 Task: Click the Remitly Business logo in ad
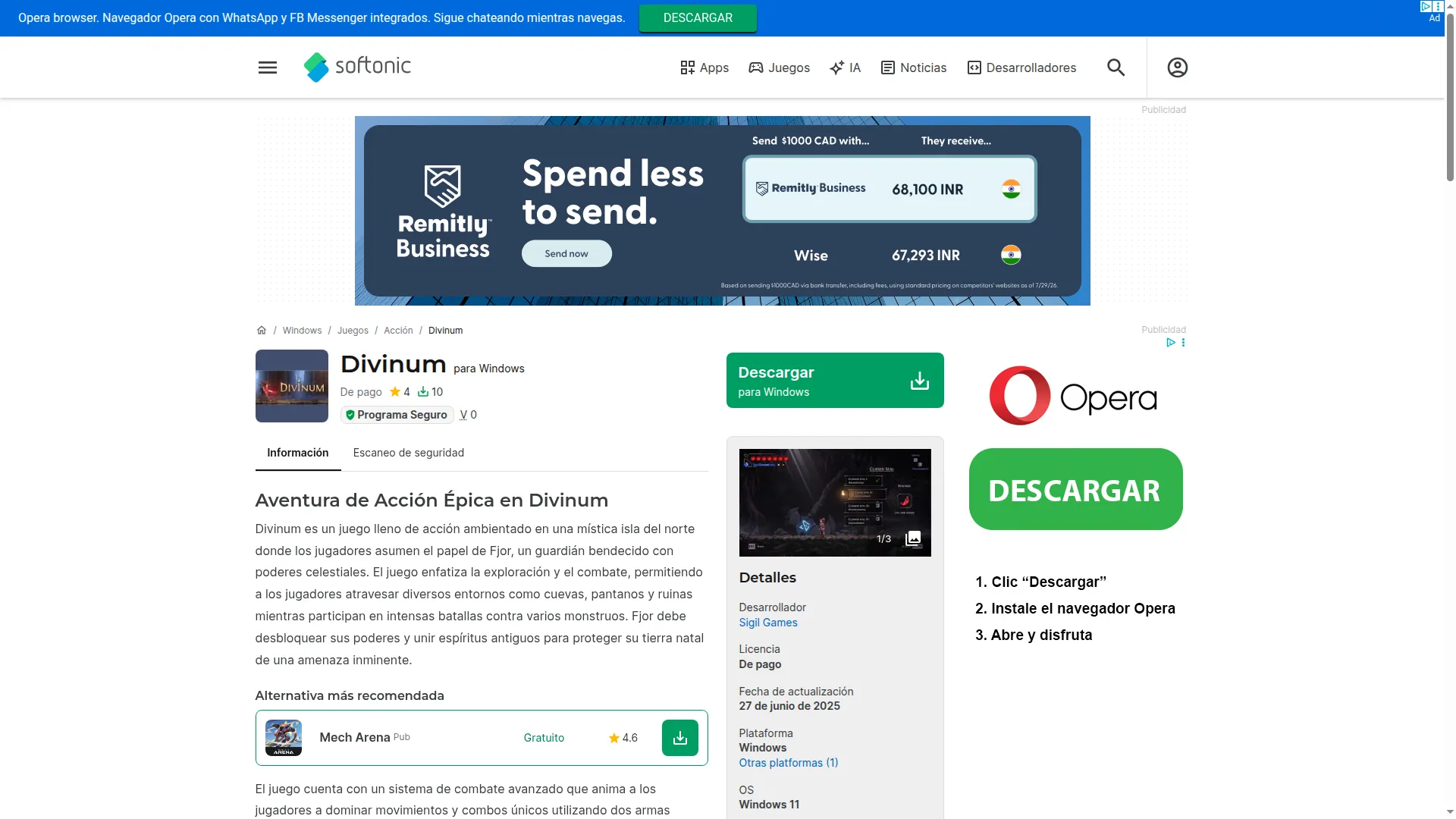pyautogui.click(x=444, y=212)
